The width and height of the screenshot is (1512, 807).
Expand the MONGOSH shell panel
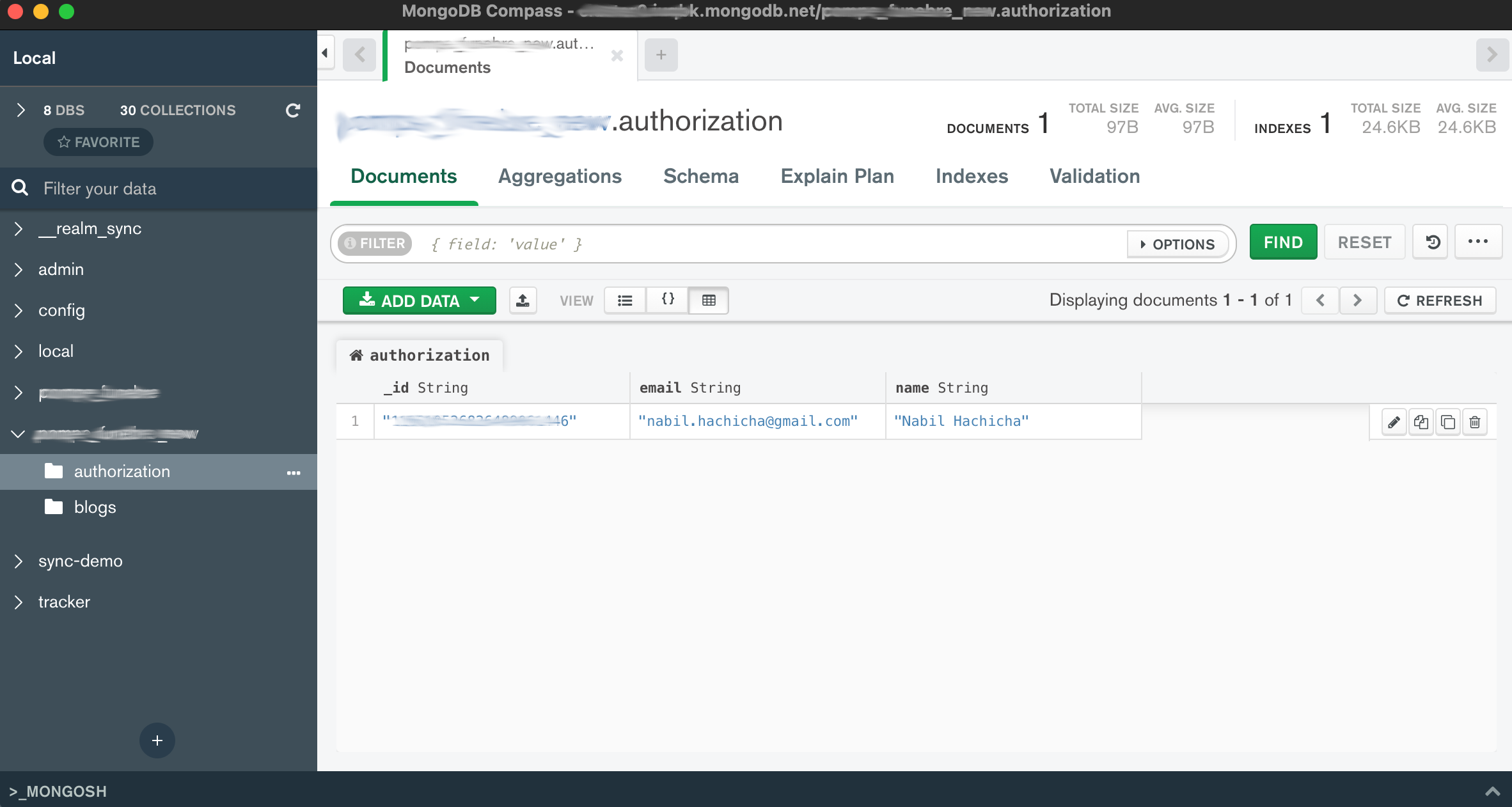click(x=1492, y=791)
